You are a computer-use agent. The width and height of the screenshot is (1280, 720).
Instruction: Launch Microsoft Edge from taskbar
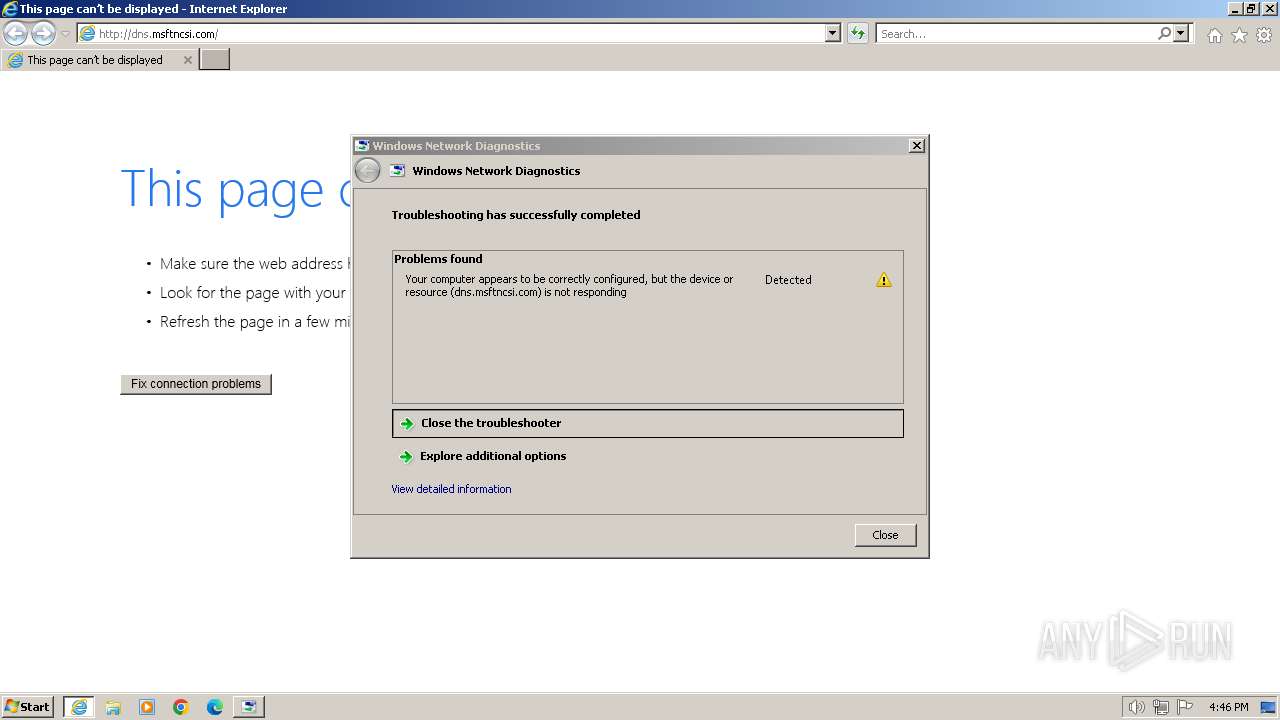[215, 707]
